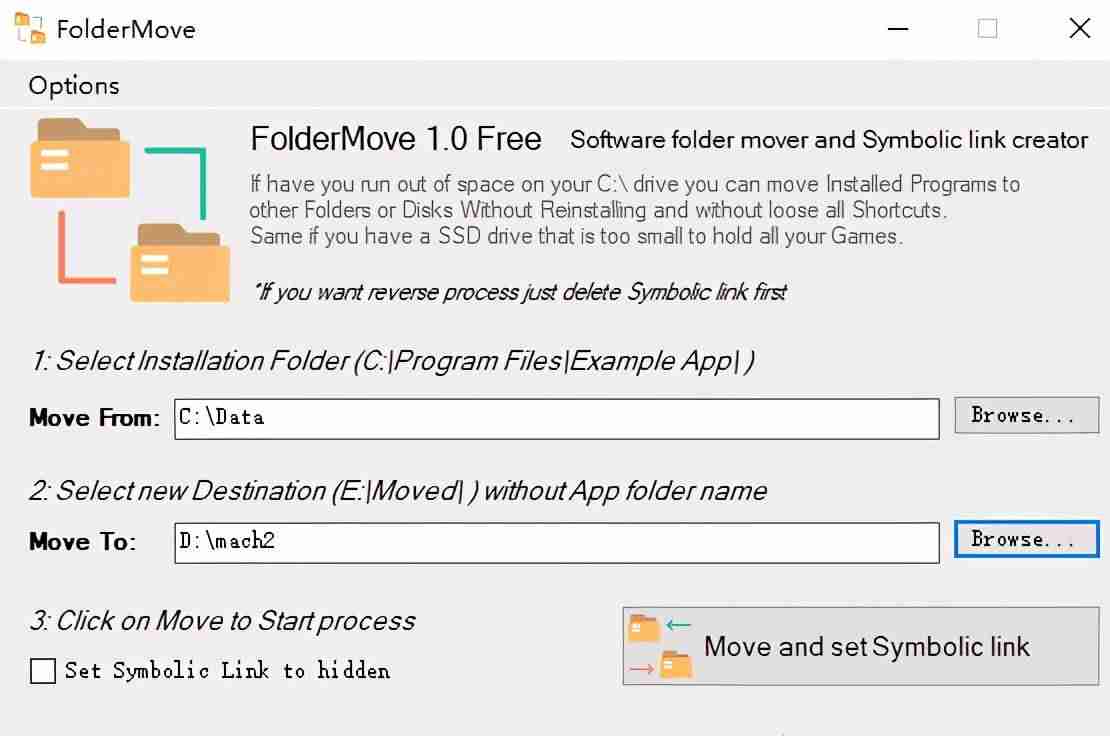The height and width of the screenshot is (736, 1110).
Task: Close the FolderMove window
Action: tap(1080, 29)
